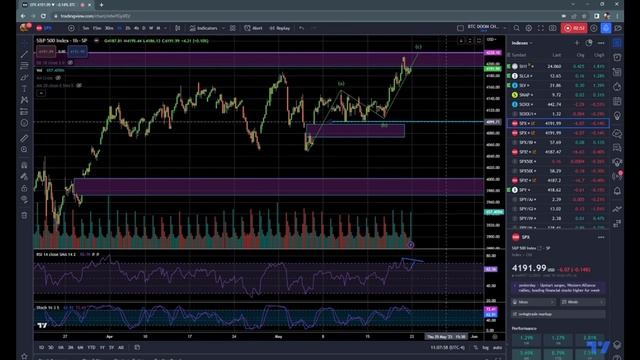Click the quick search magnifier icon
Viewport: 640px width, 360px height.
pos(517,28)
